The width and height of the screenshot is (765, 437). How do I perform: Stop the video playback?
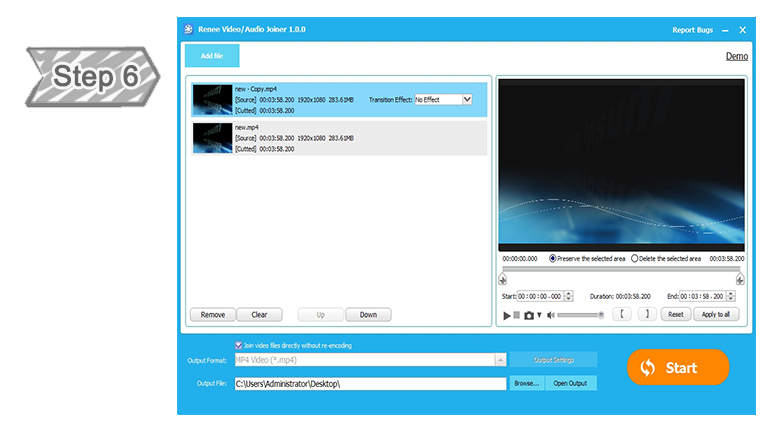coord(517,315)
